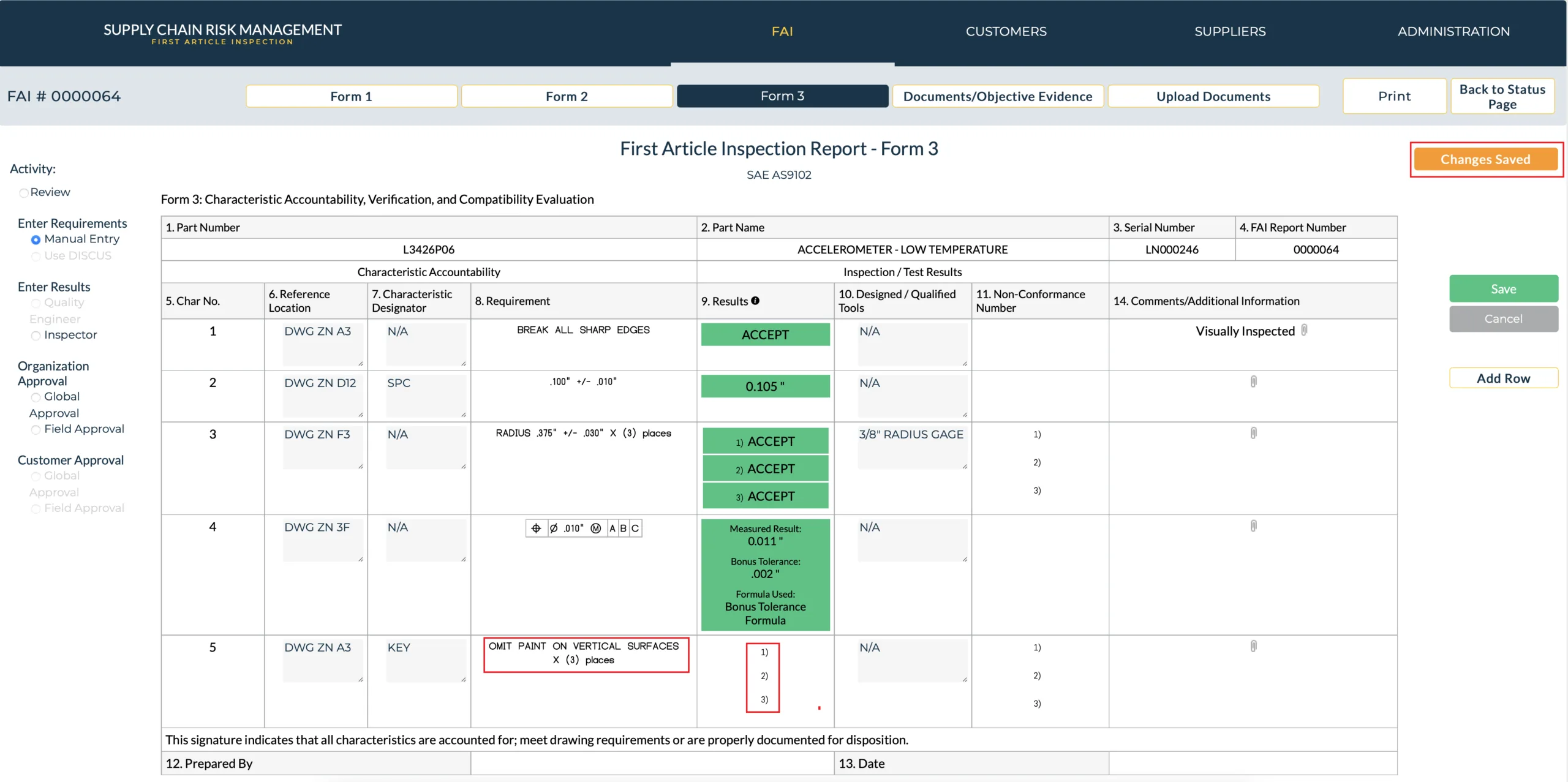Open the CUSTOMERS navigation tab
Image resolution: width=1568 pixels, height=782 pixels.
1006,32
